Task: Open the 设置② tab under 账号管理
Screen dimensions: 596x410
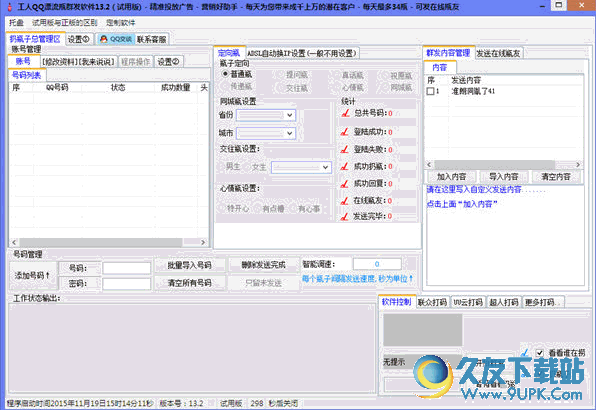Action: pyautogui.click(x=168, y=62)
